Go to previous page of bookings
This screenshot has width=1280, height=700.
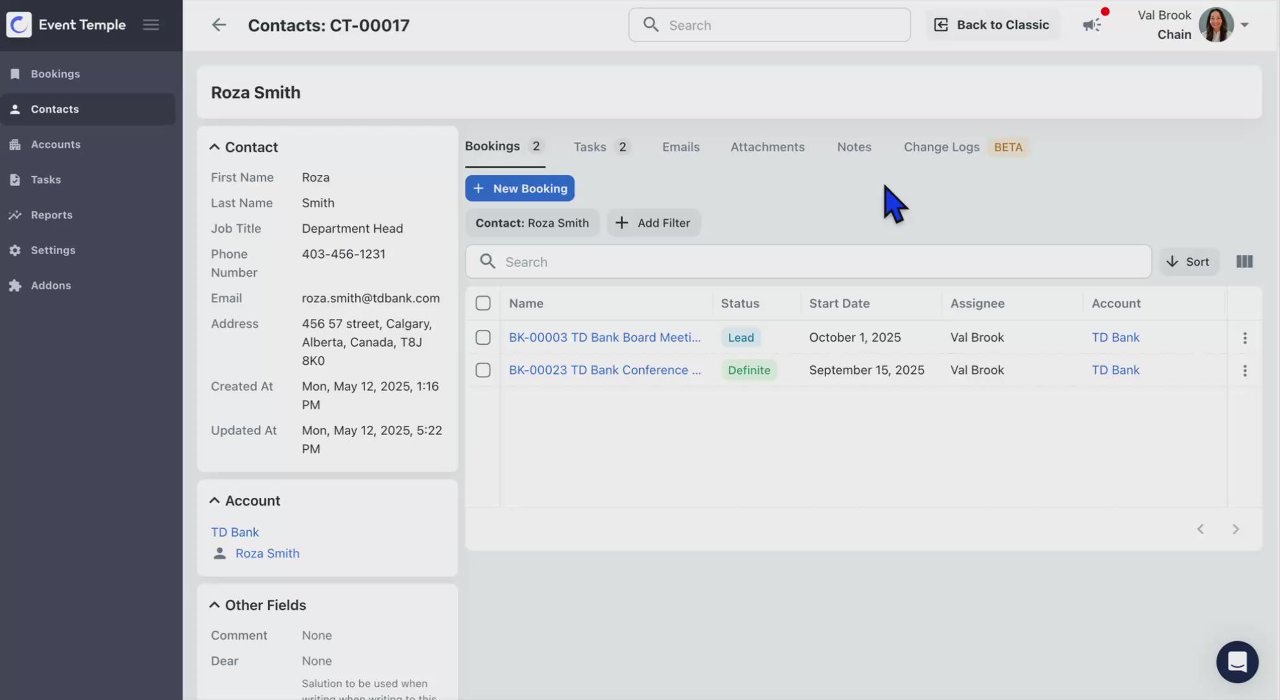click(1201, 529)
